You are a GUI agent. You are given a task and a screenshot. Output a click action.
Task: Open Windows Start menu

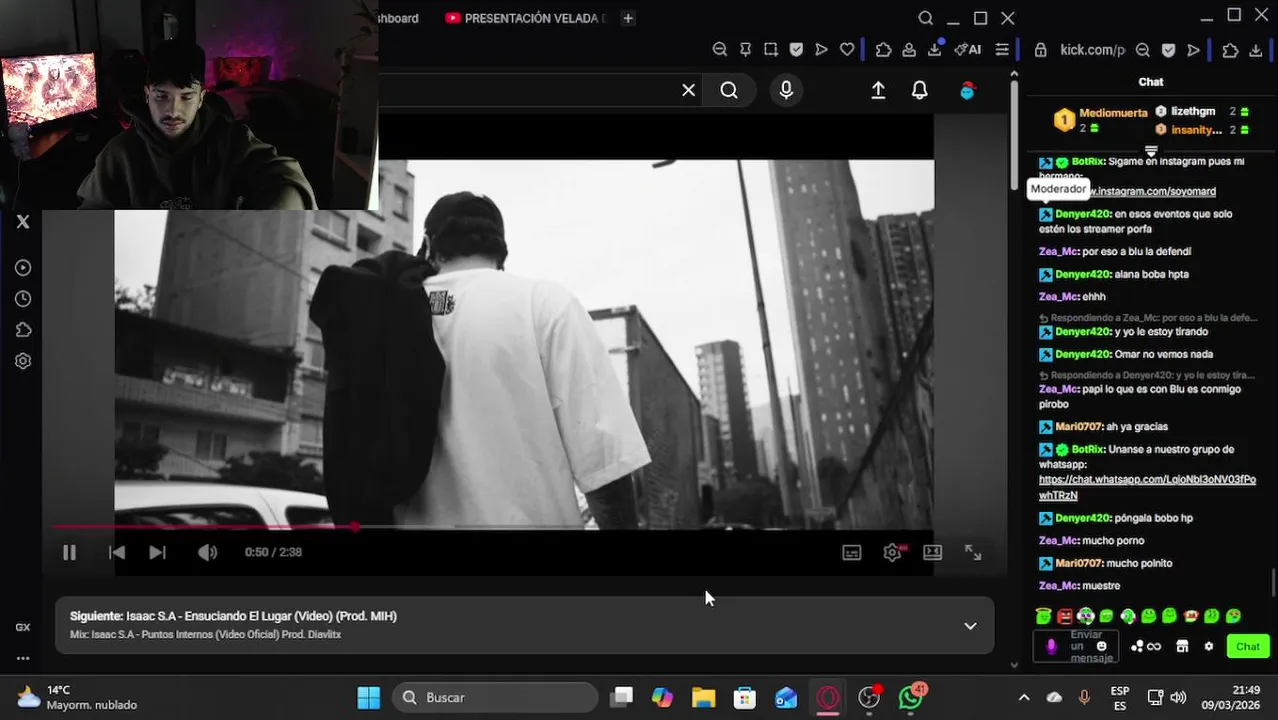(x=369, y=697)
